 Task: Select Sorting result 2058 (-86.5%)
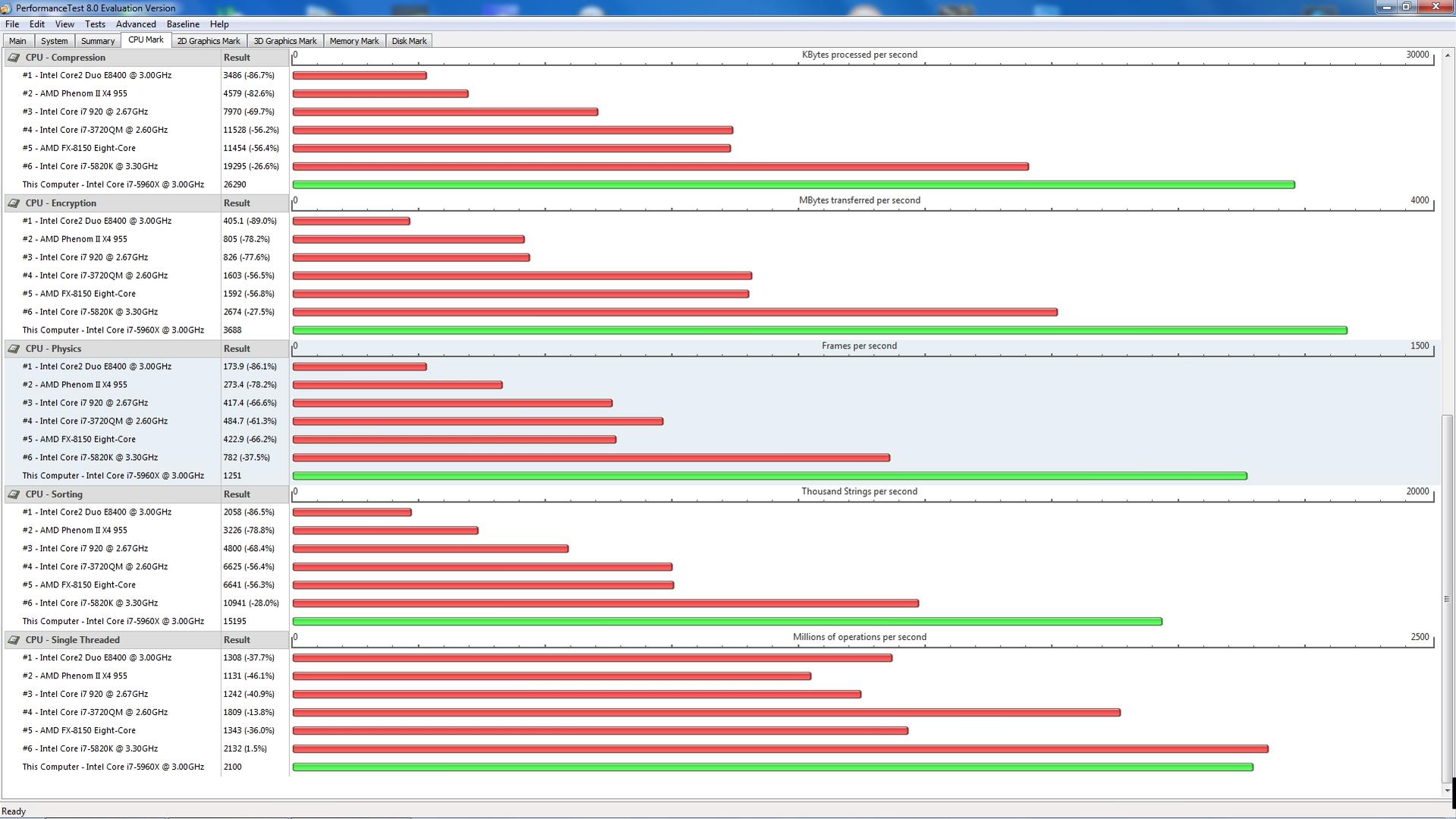249,512
